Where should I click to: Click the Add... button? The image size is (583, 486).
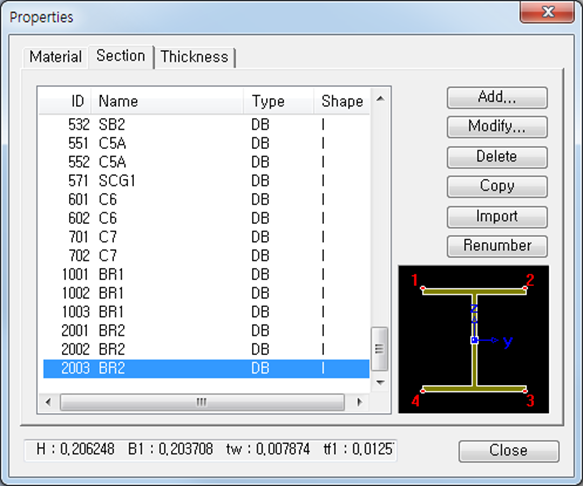(x=497, y=97)
